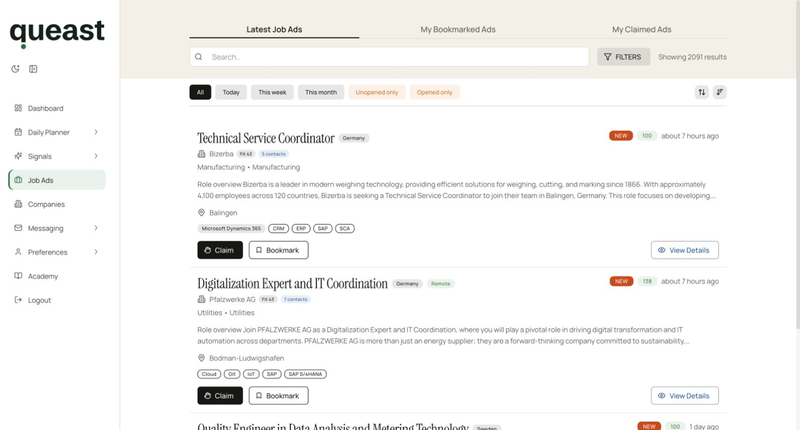Viewport: 800px width, 430px height.
Task: Click Bizerba company building icon
Action: 202,154
